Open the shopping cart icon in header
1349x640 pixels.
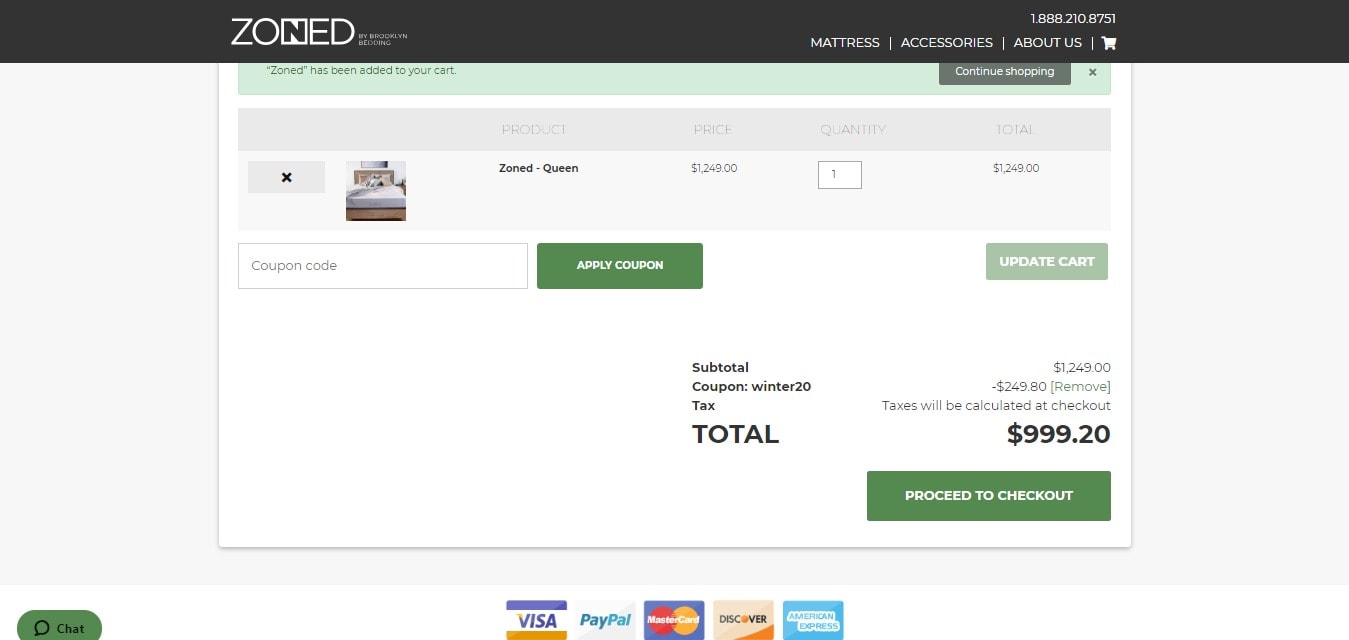1108,43
